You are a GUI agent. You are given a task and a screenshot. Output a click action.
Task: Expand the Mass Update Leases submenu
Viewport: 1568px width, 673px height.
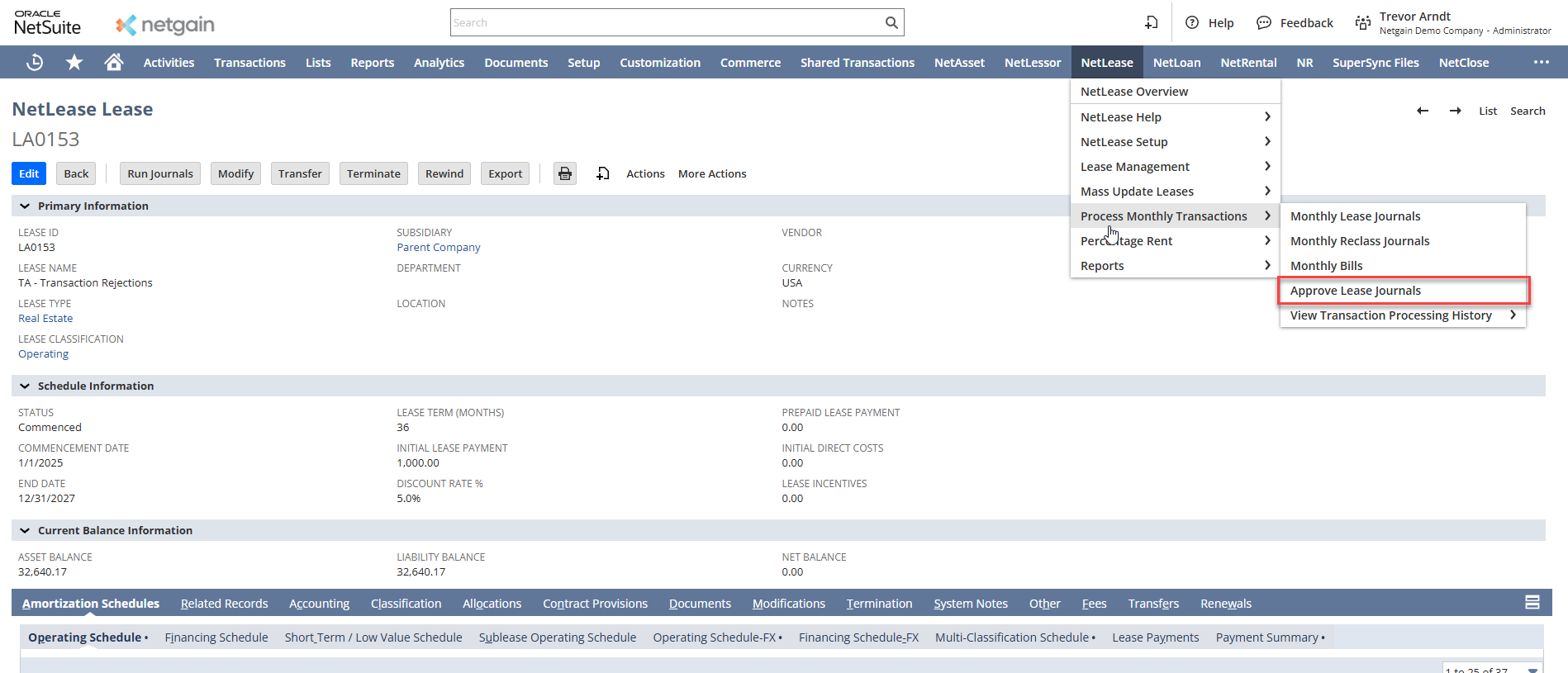pos(1267,191)
